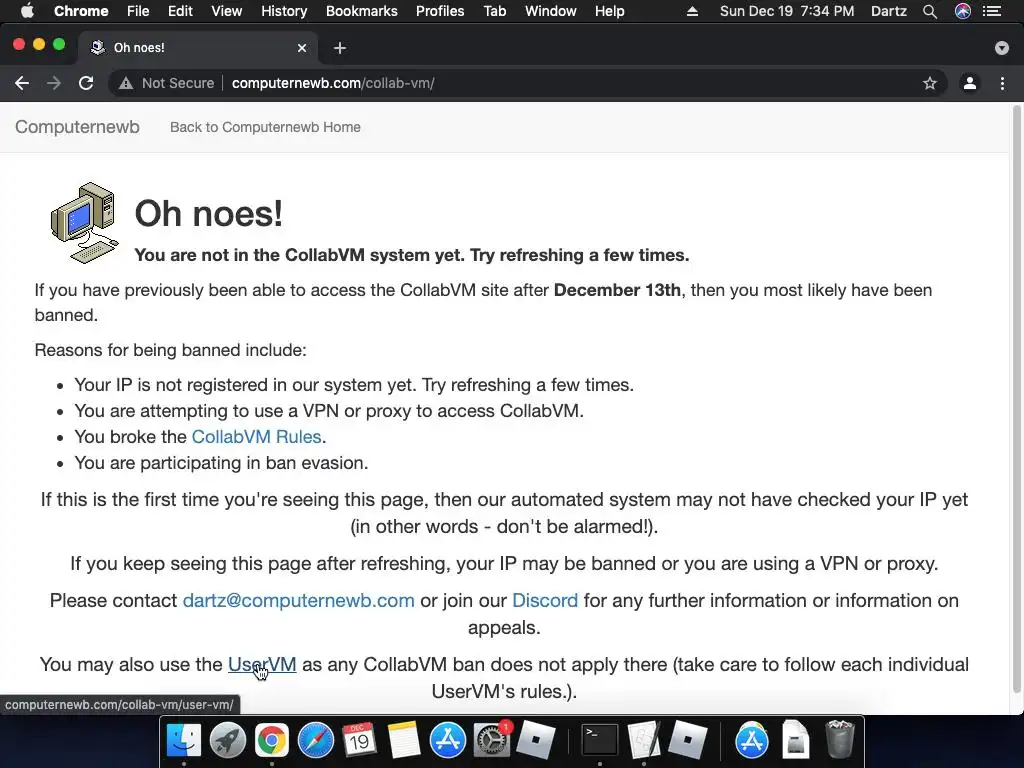Open the Discord link

coord(545,600)
